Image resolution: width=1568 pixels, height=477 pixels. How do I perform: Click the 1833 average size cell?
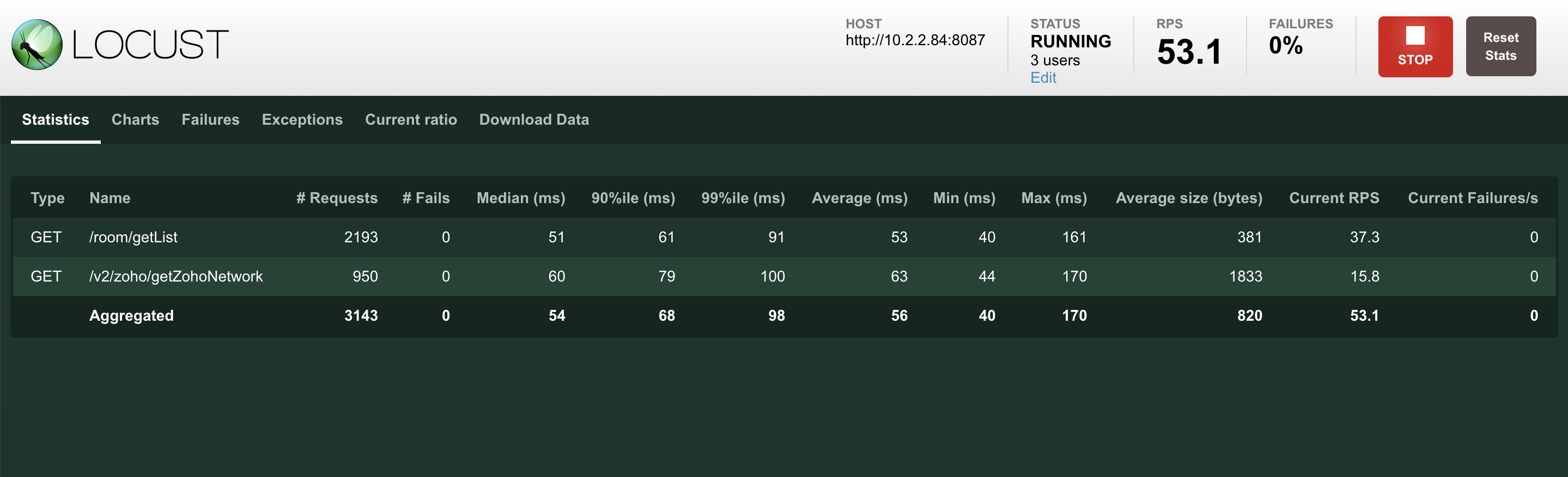pos(1245,277)
